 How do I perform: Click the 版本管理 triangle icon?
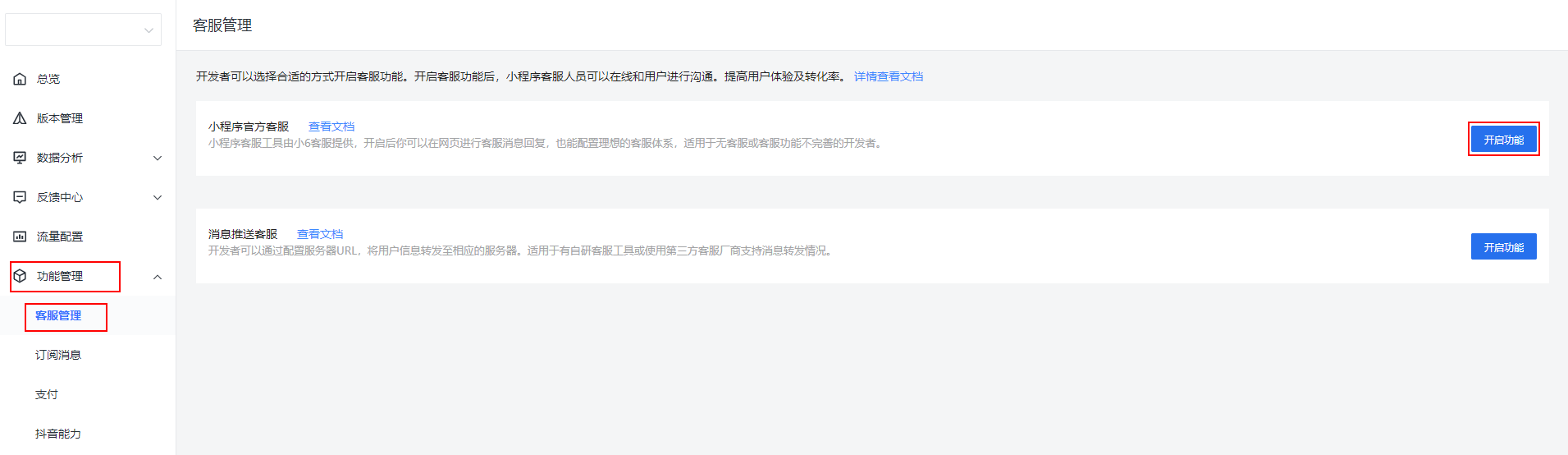tap(20, 118)
